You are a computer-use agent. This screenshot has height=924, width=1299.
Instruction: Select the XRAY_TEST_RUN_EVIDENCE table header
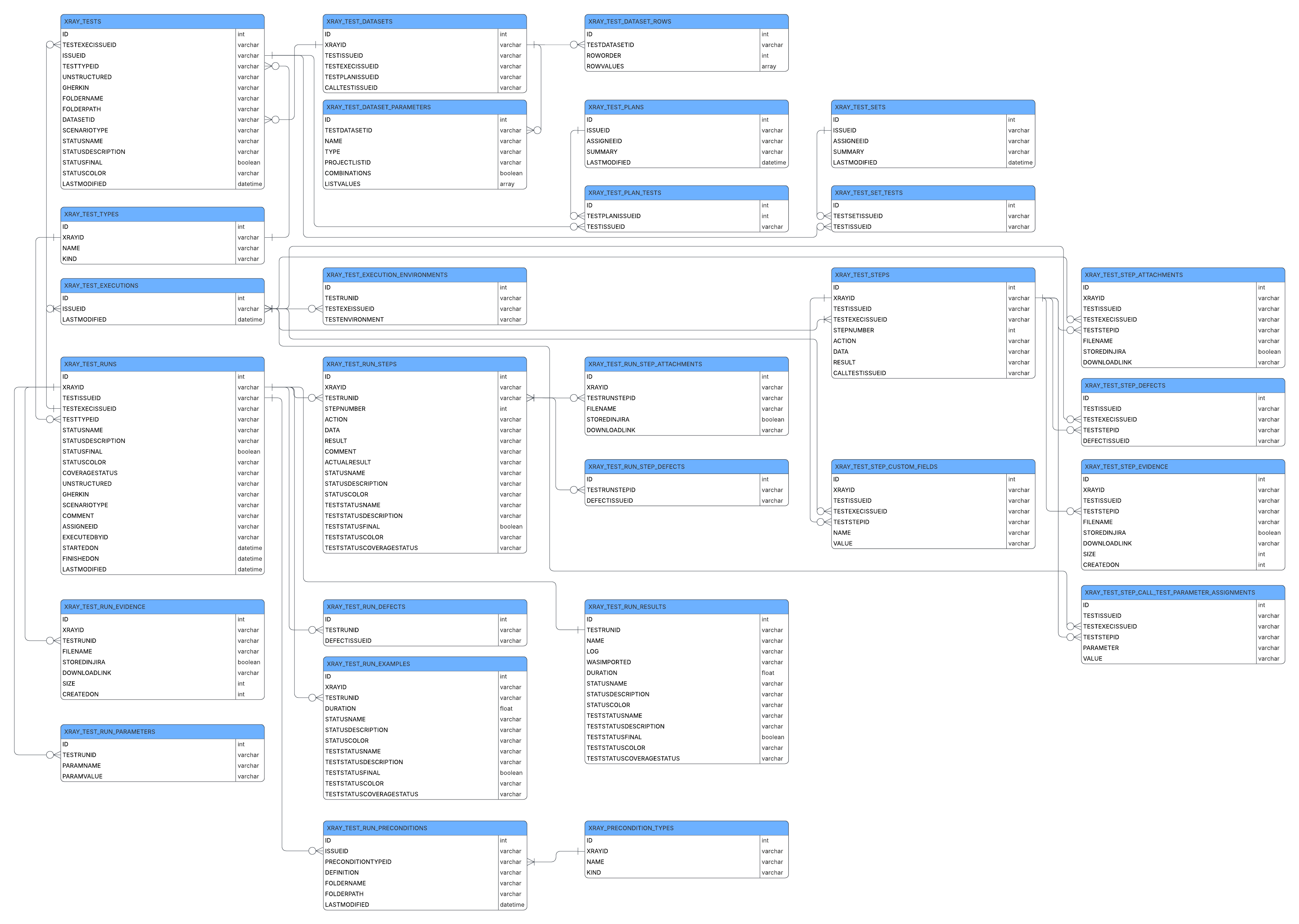pos(162,606)
